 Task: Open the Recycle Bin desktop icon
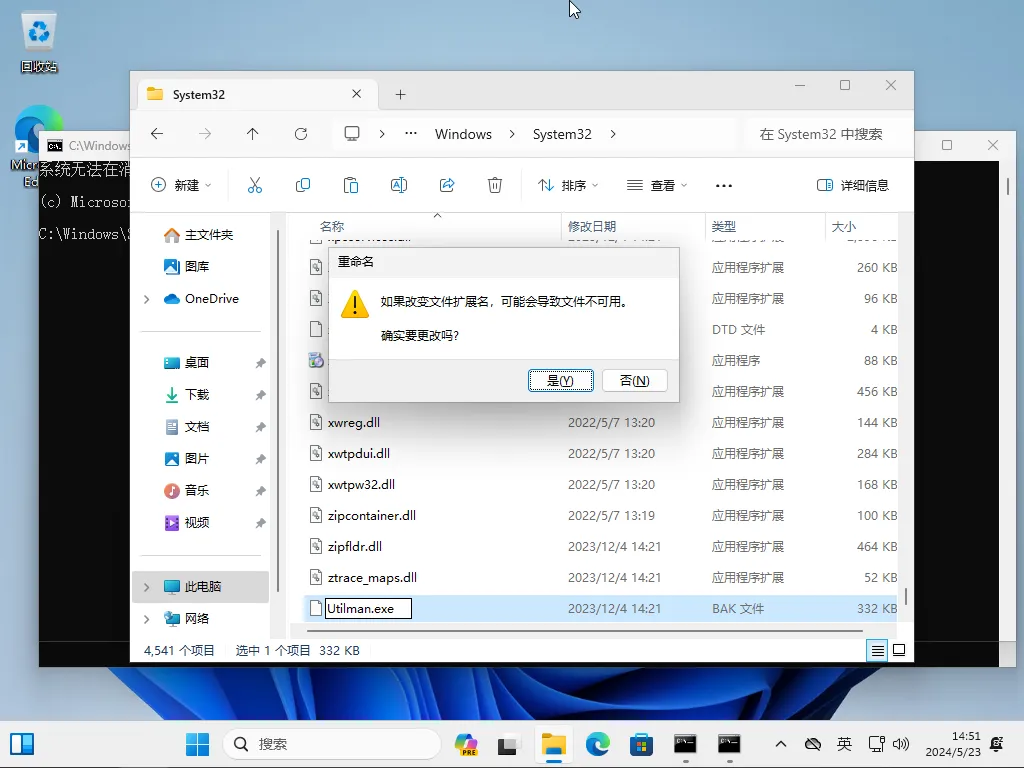click(39, 42)
